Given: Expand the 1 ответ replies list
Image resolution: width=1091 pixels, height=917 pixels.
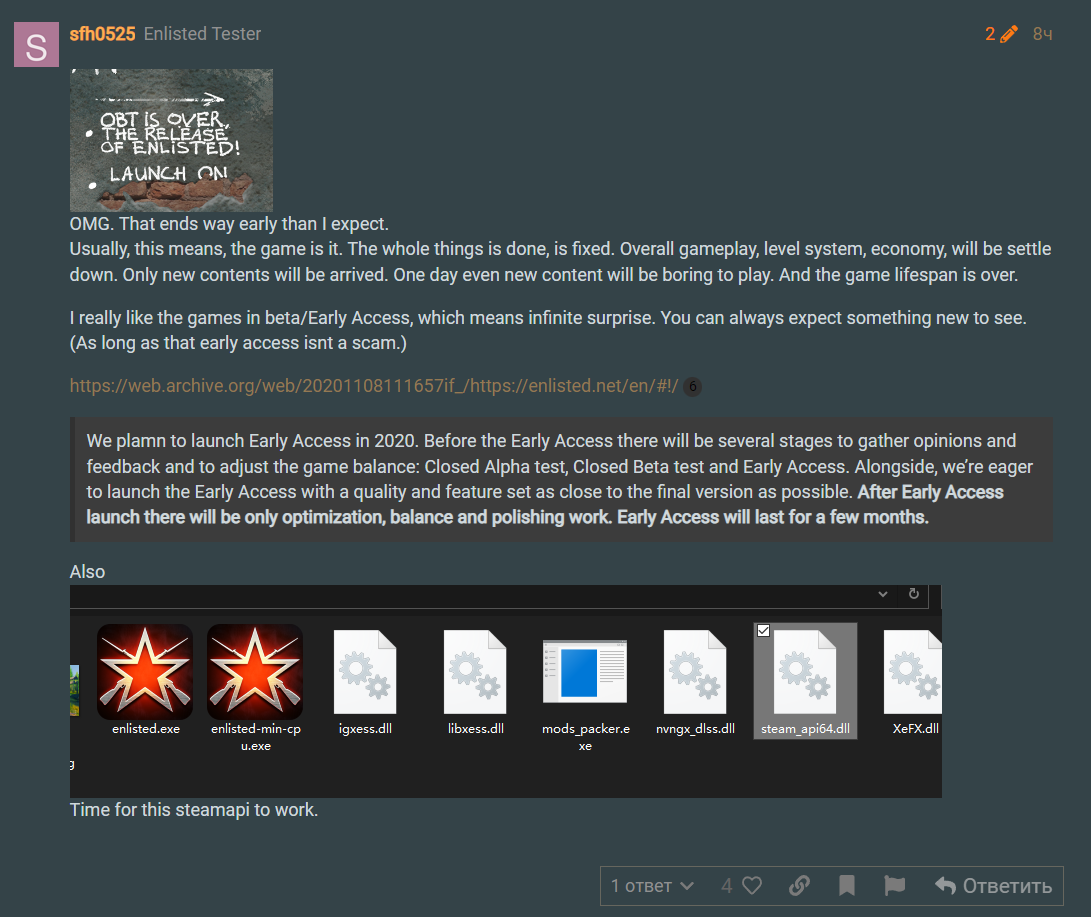Looking at the screenshot, I should click(x=652, y=885).
